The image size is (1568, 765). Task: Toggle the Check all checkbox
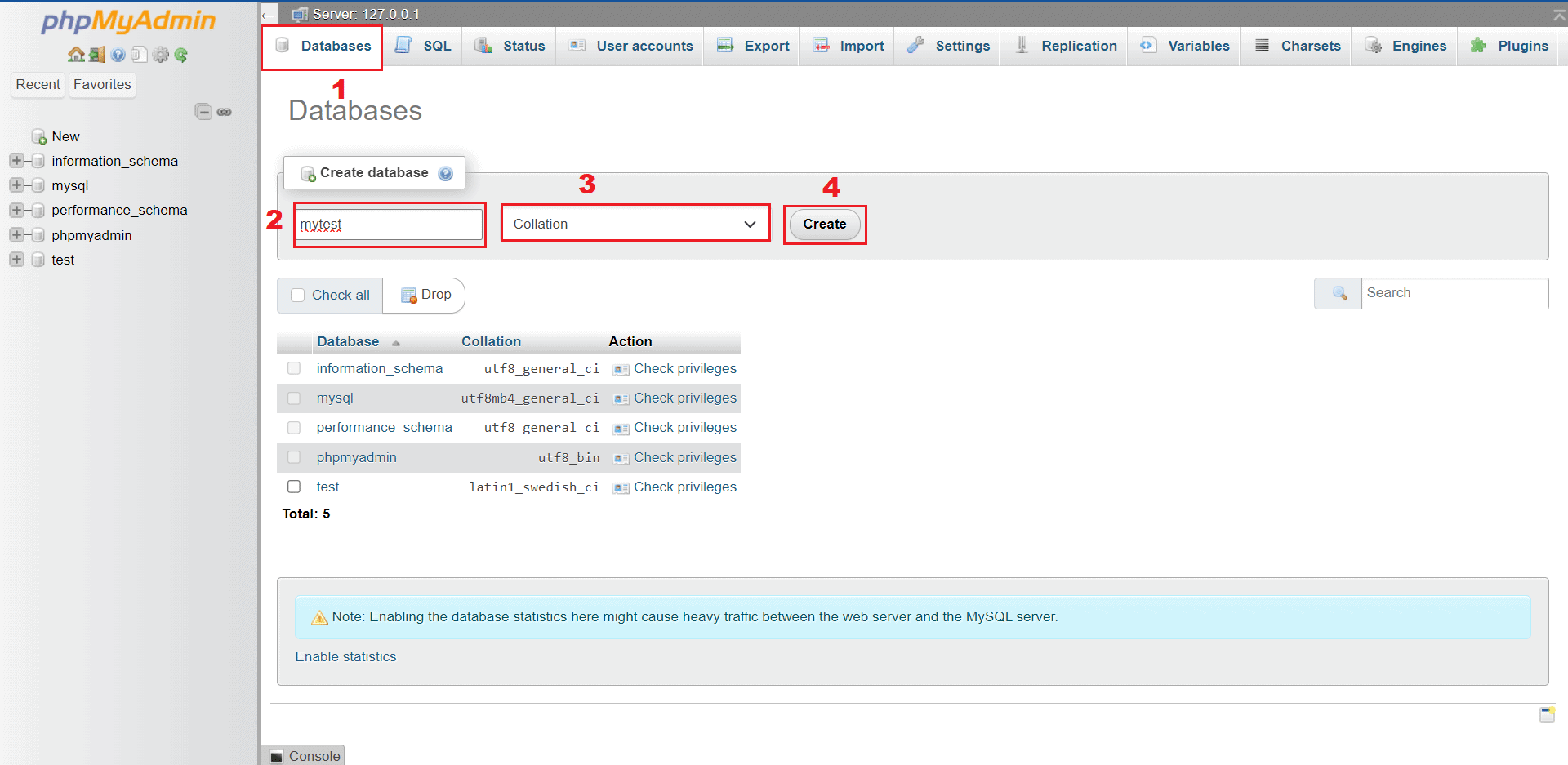[x=298, y=295]
